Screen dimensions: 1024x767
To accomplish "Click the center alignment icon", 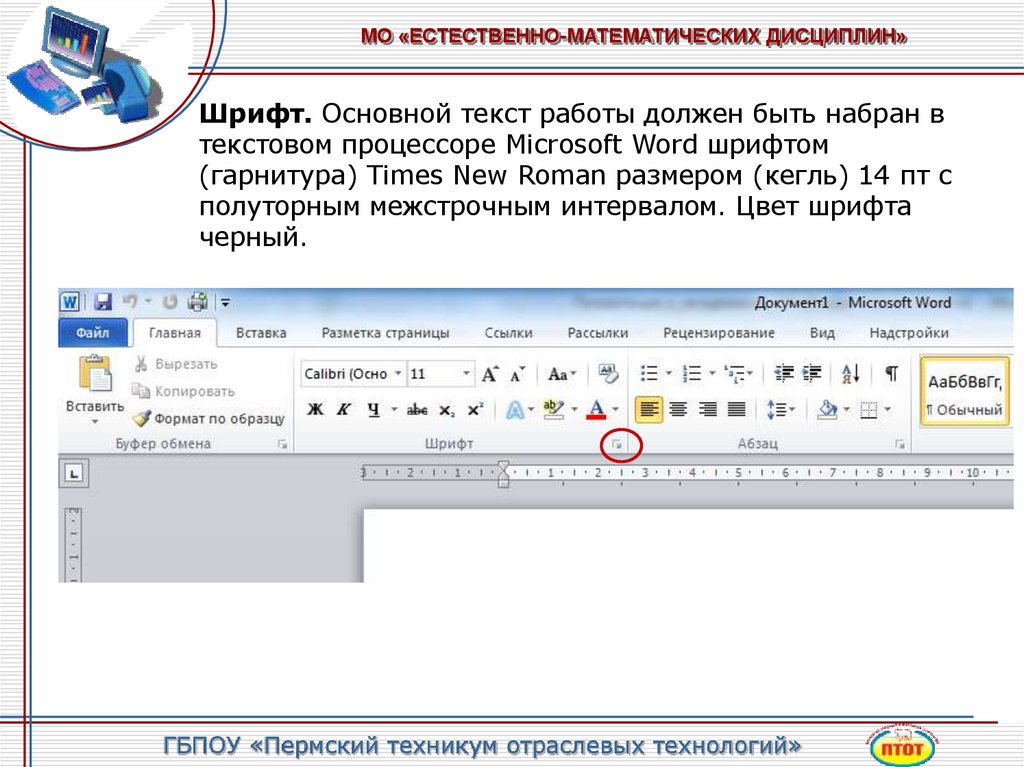I will coord(679,410).
